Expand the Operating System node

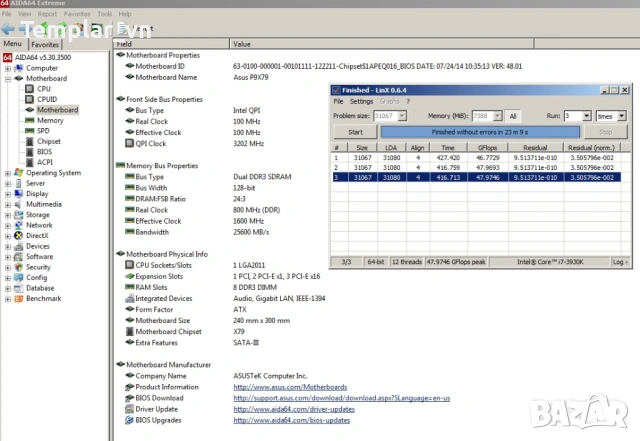[x=8, y=173]
